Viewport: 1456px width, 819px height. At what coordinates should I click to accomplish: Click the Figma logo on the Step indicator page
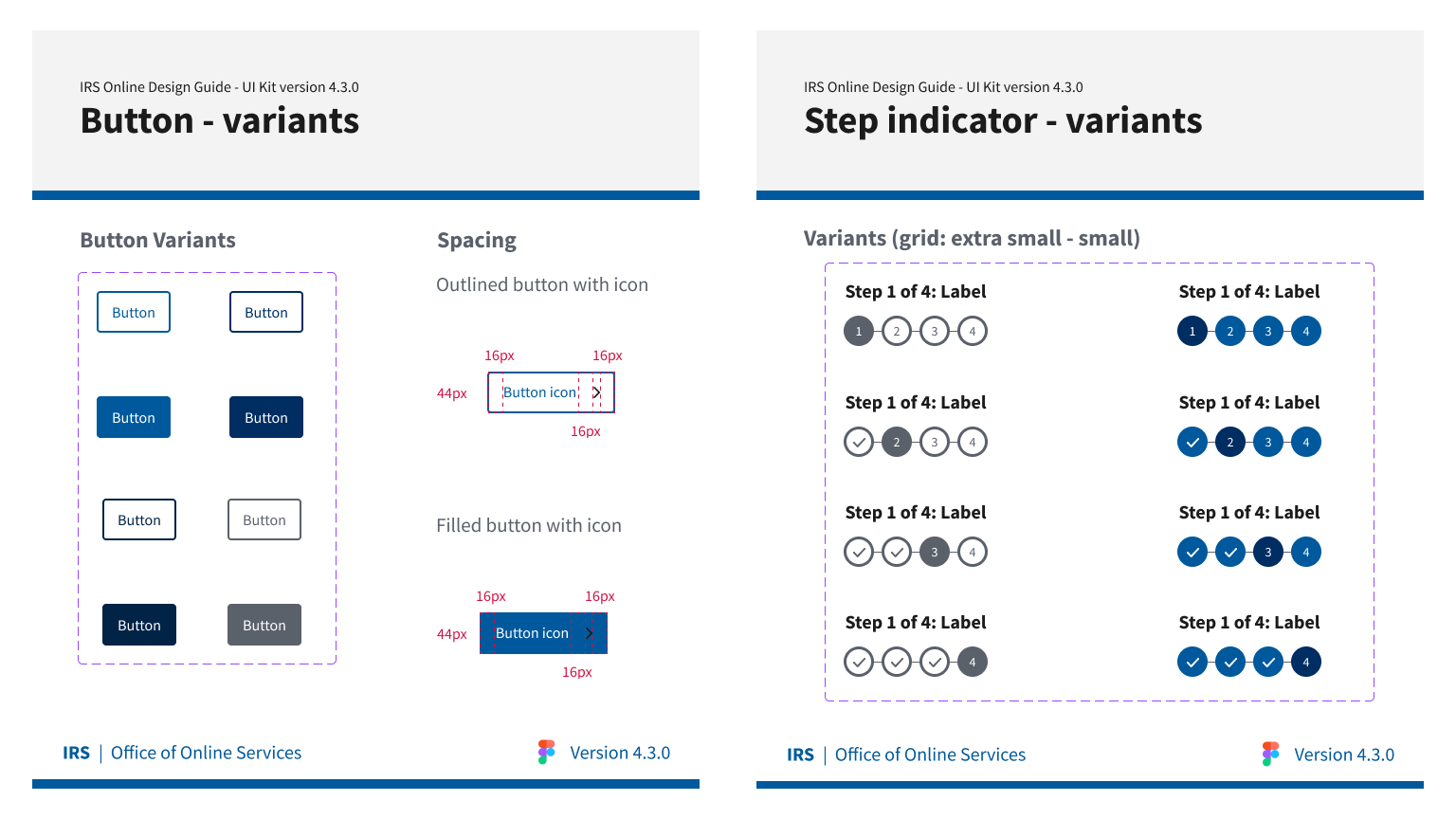[x=1270, y=754]
